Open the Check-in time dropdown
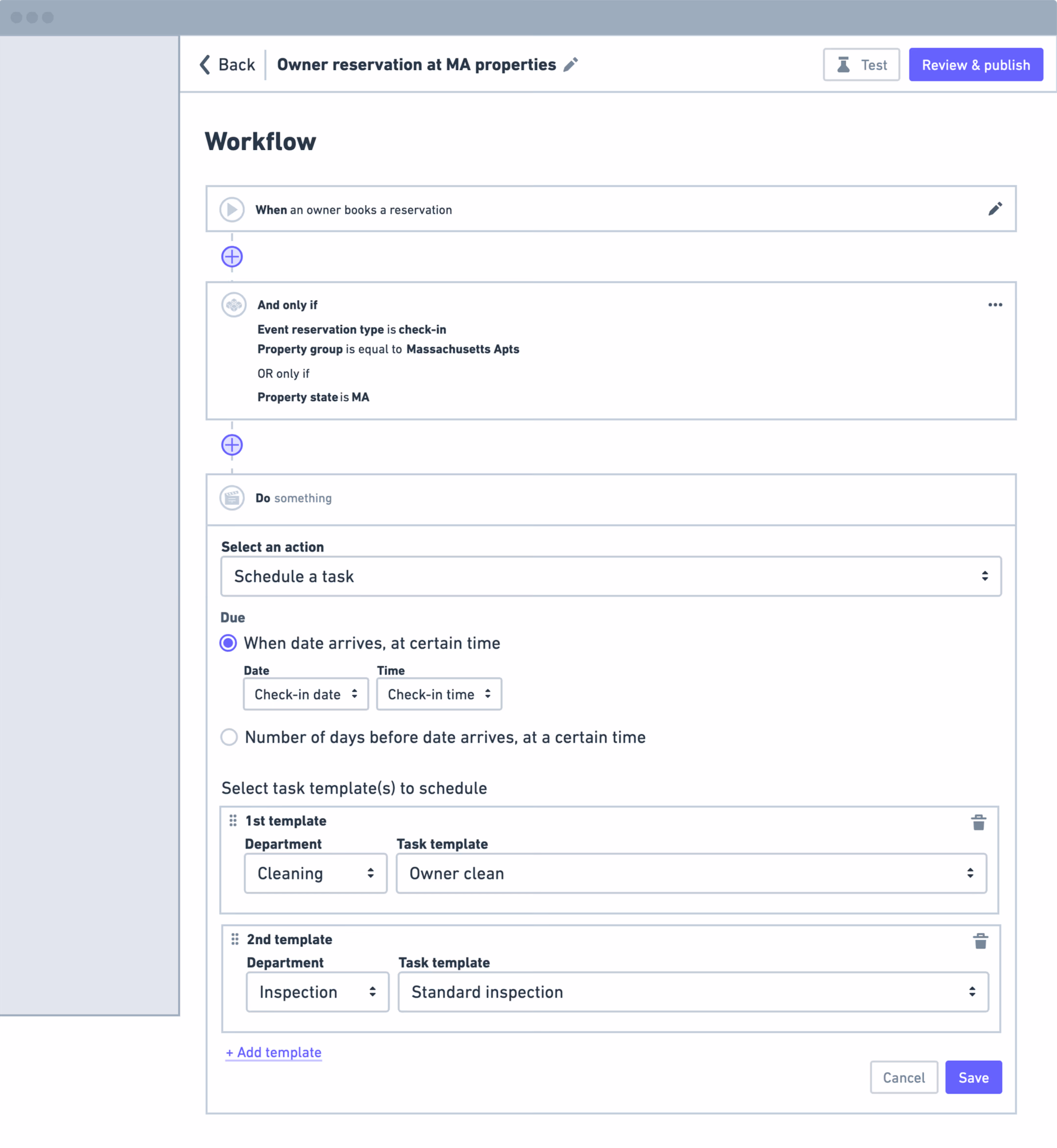The image size is (1057, 1148). pyautogui.click(x=439, y=694)
